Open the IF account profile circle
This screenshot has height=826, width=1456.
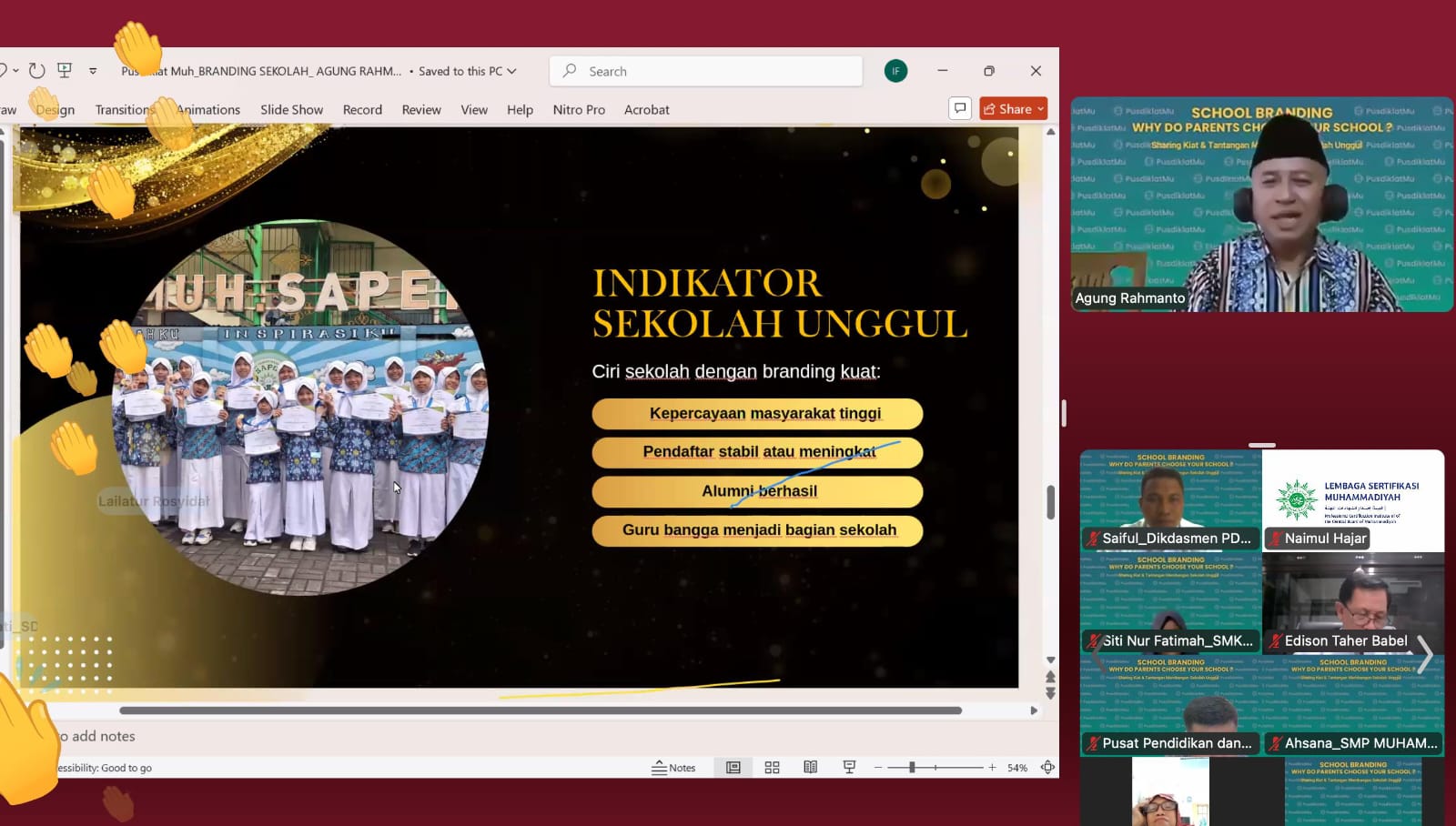coord(895,71)
